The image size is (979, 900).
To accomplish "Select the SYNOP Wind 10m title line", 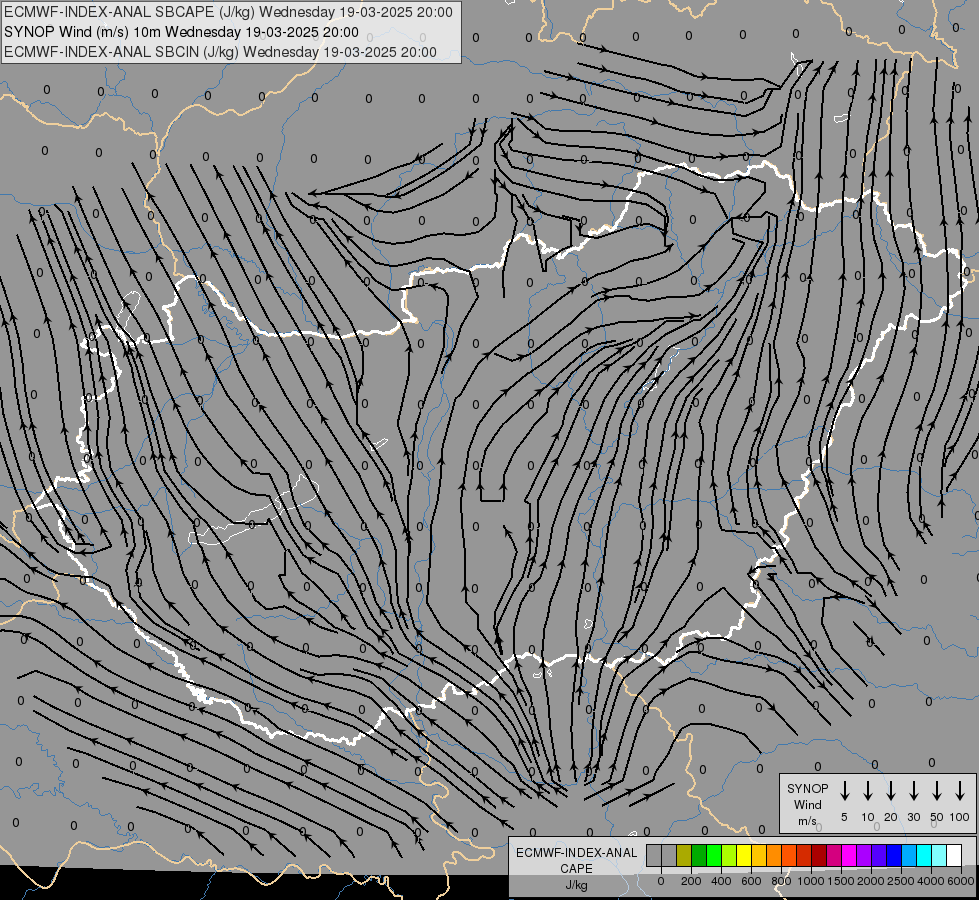I will pos(181,32).
